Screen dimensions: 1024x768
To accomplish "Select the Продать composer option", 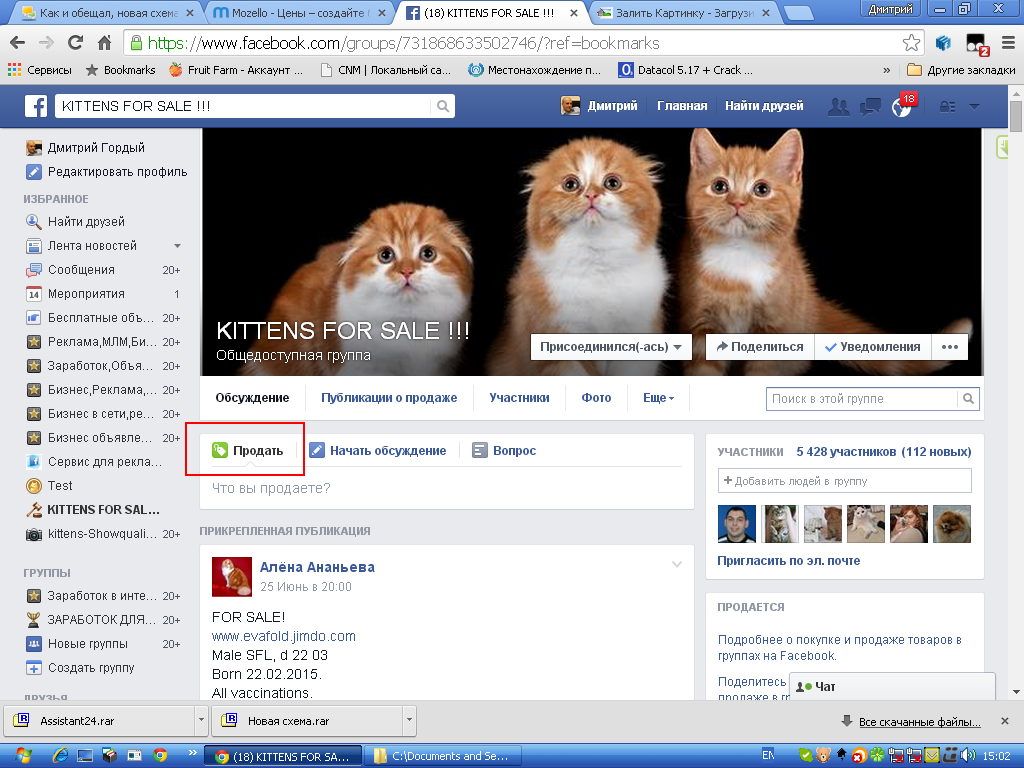I will (x=248, y=451).
